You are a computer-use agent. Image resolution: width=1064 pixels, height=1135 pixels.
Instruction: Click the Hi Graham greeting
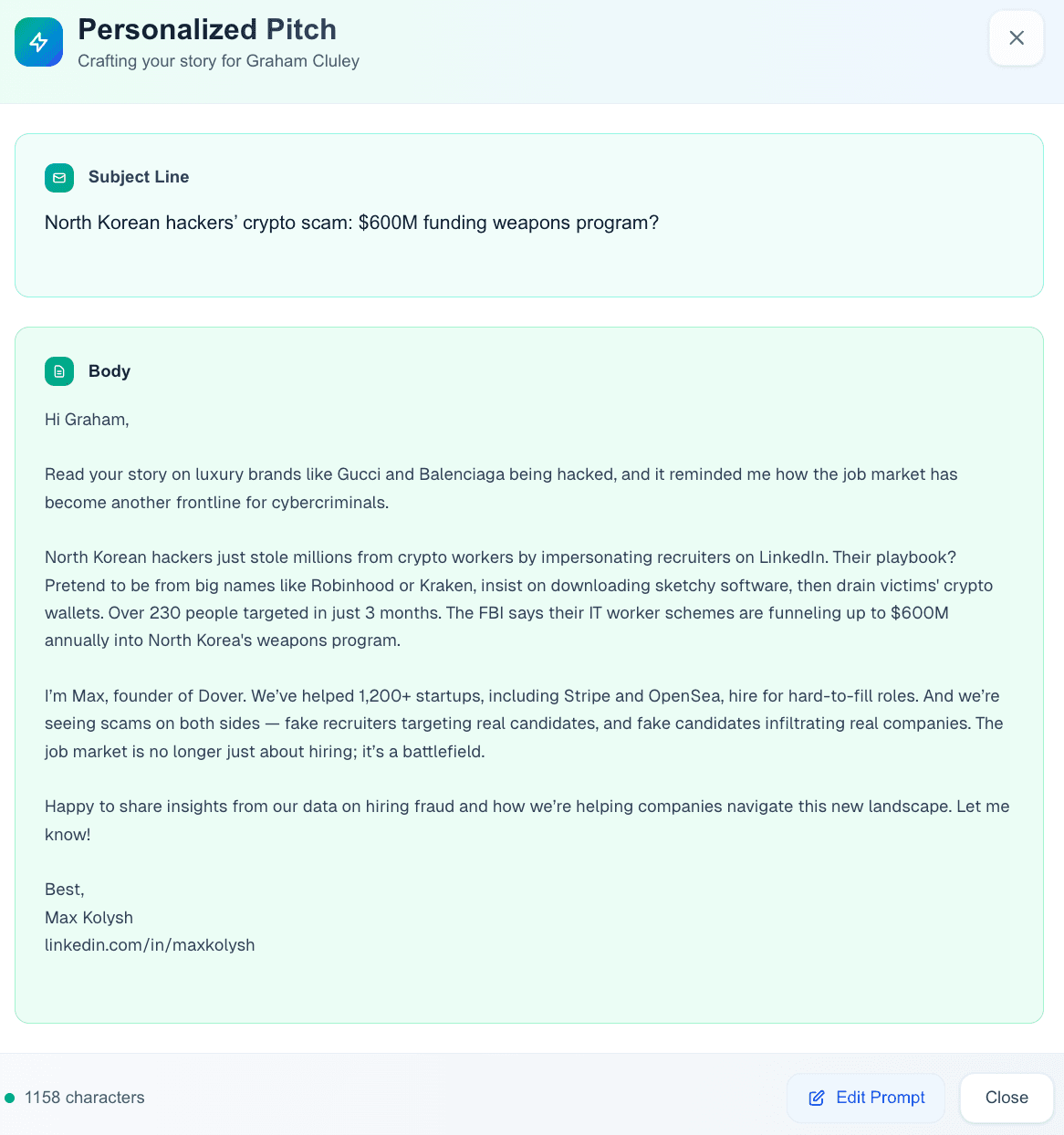pos(87,420)
